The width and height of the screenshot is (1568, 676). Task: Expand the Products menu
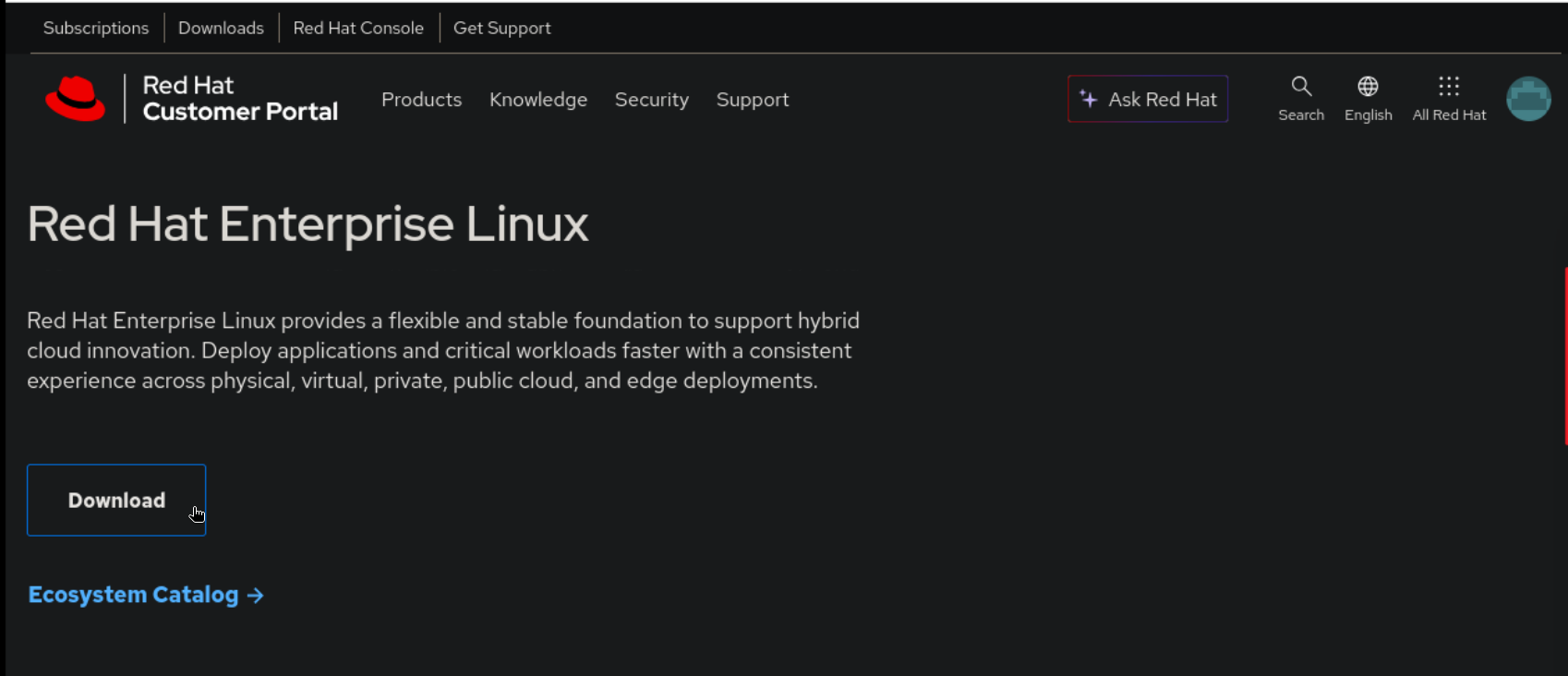tap(421, 100)
